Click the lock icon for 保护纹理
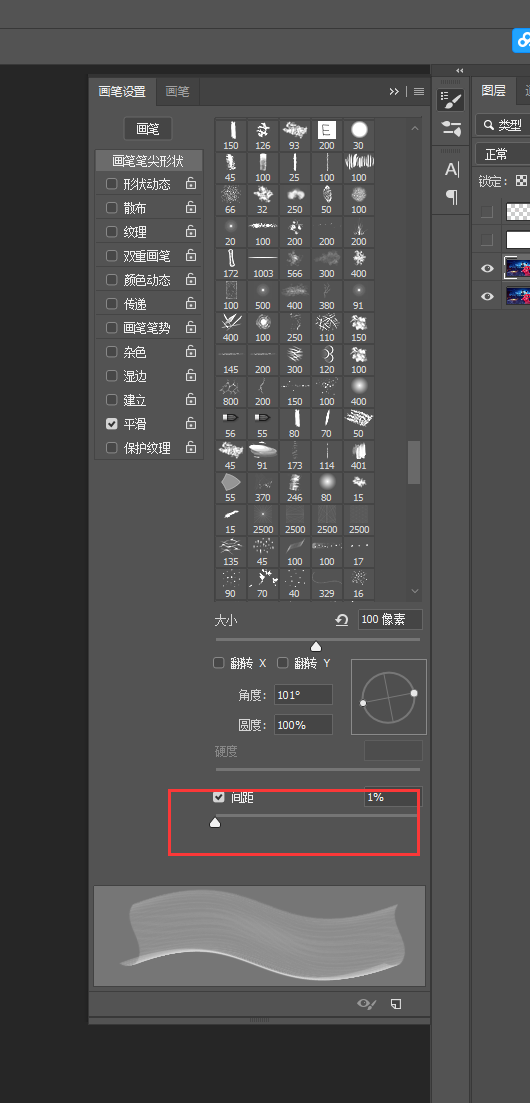 coord(191,447)
